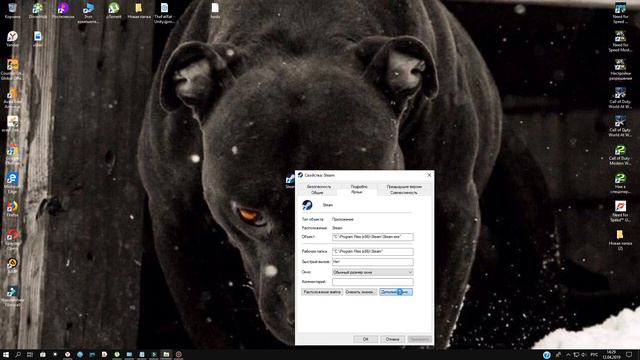Select the AIMP desktop shortcut
The image size is (640, 360).
12,265
